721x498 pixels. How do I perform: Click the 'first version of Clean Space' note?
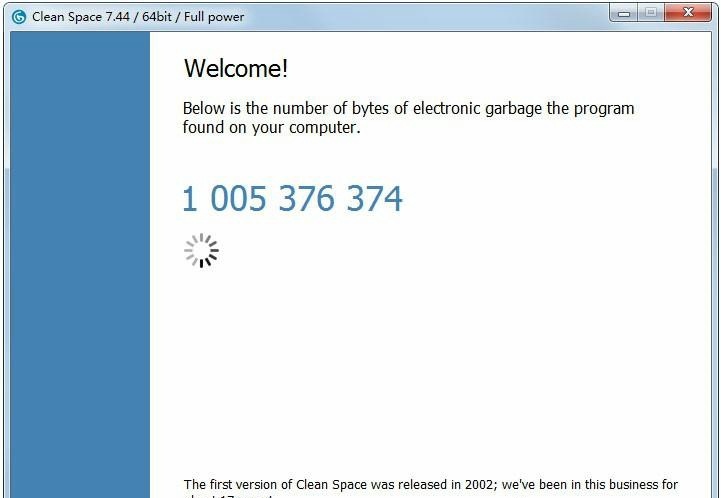point(430,489)
